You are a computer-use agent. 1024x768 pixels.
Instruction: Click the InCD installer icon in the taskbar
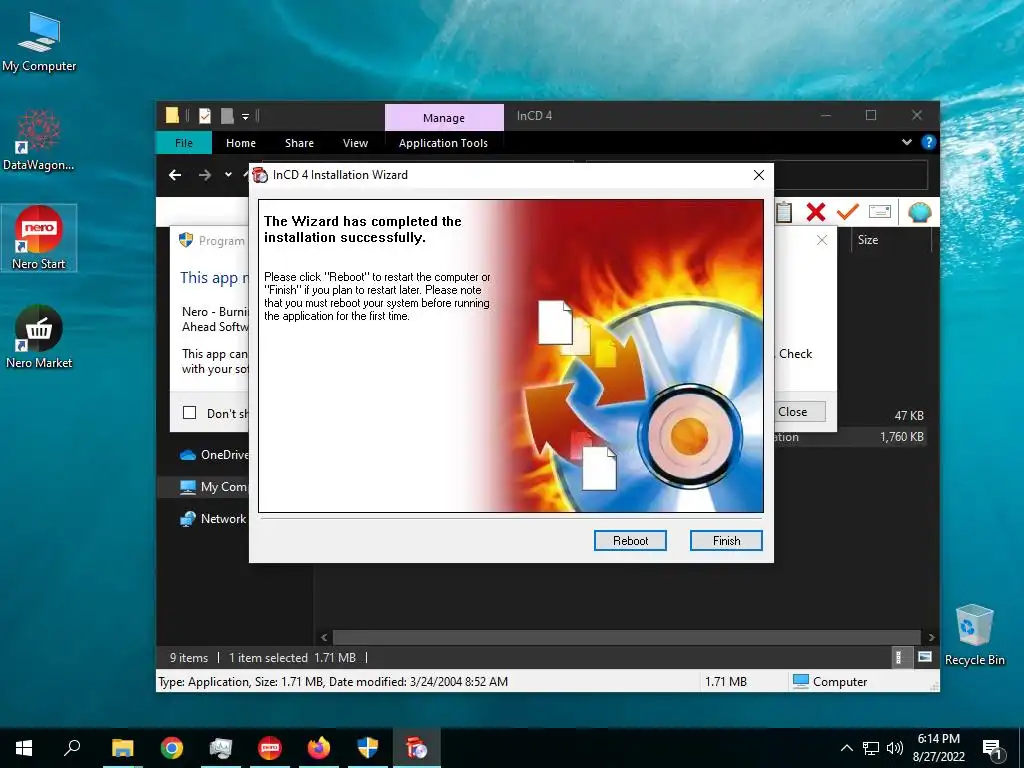point(417,748)
